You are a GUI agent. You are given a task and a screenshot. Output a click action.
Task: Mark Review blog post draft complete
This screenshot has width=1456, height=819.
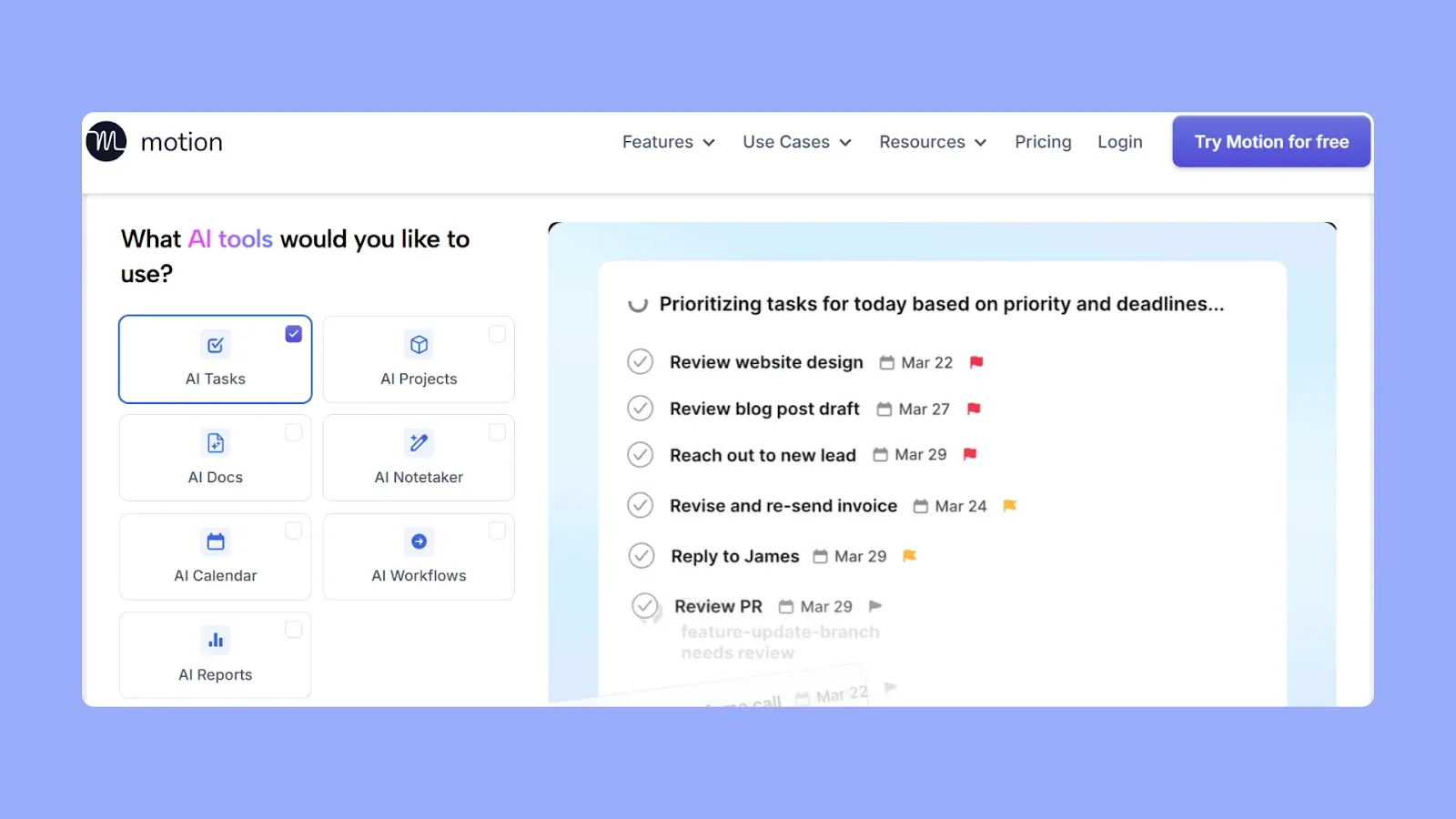[641, 408]
